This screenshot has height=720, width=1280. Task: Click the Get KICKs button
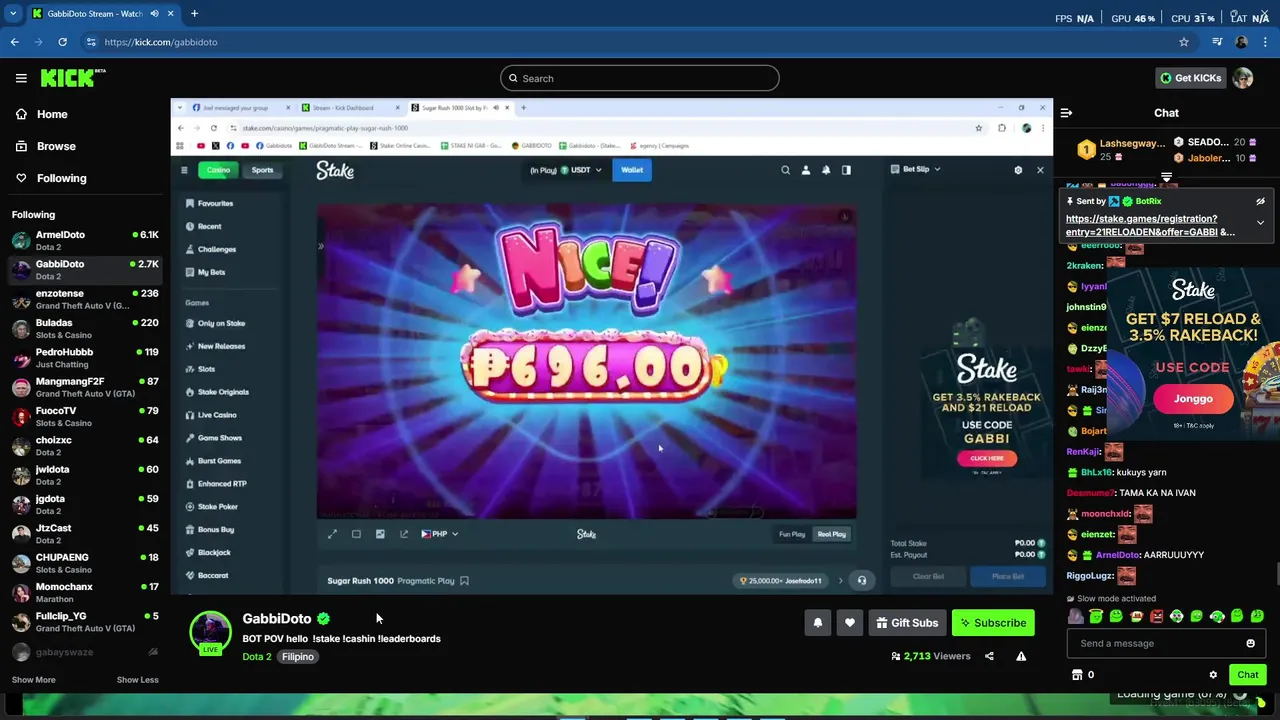coord(1190,78)
